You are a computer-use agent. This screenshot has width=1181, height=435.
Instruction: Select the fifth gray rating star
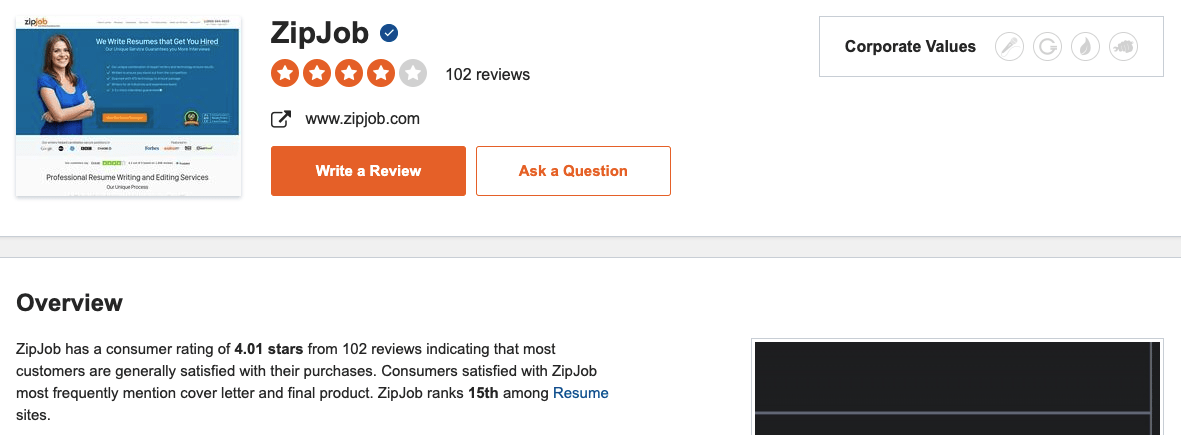412,74
